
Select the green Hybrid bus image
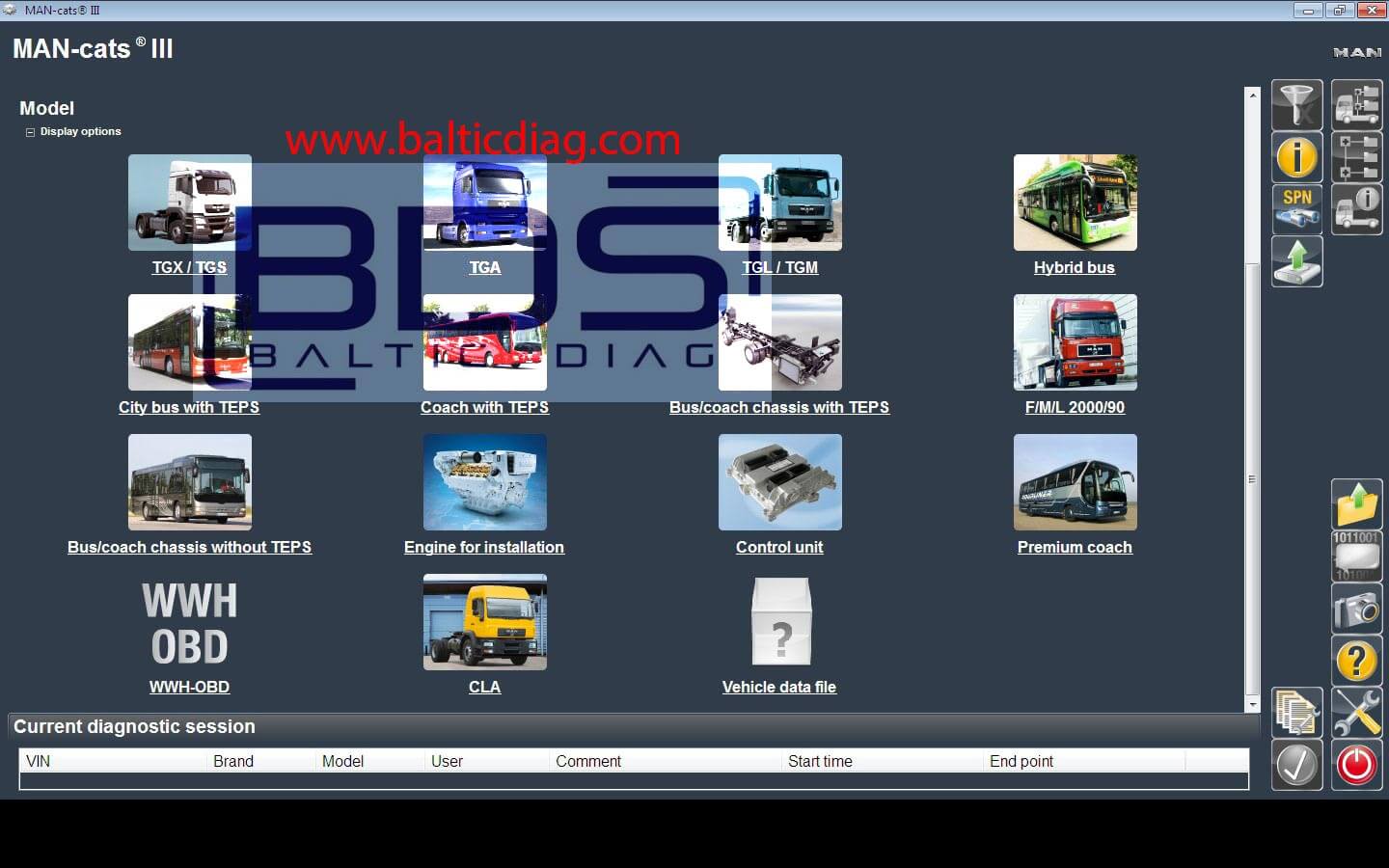click(1076, 203)
